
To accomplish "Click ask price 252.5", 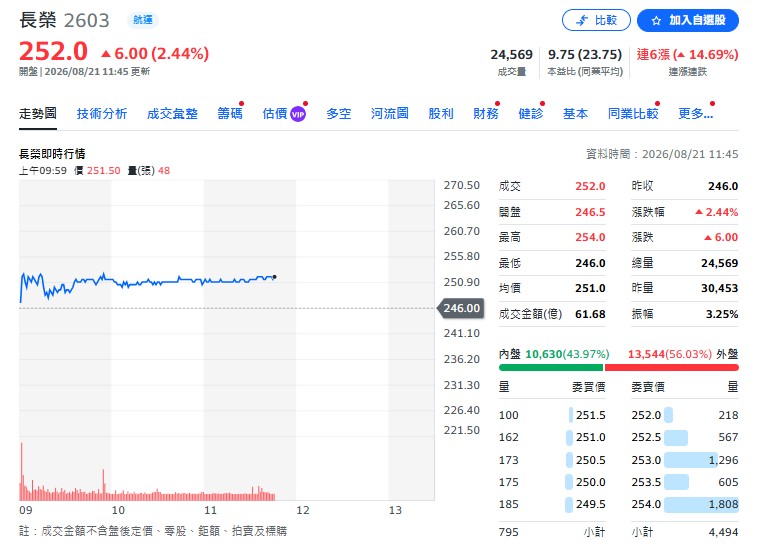I will [x=646, y=438].
